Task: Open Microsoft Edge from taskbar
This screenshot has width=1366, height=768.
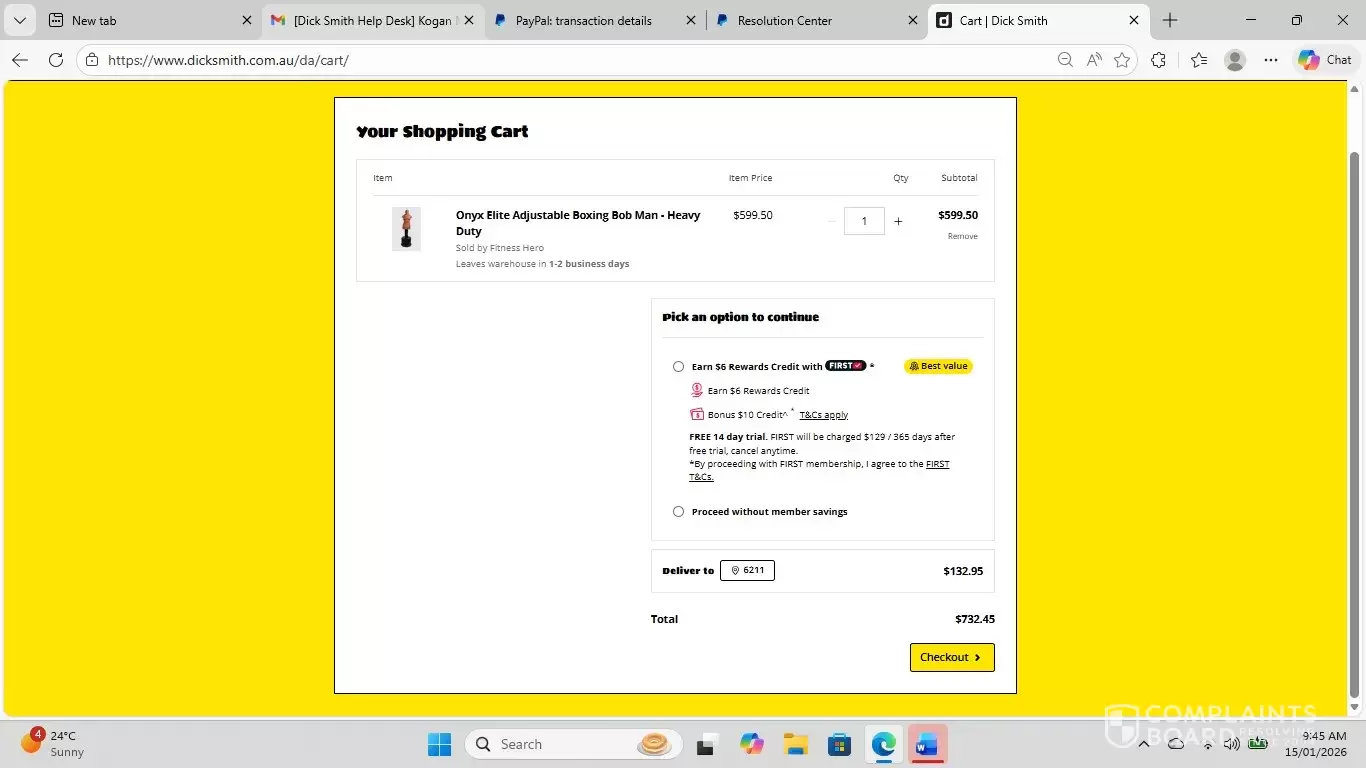Action: point(883,744)
